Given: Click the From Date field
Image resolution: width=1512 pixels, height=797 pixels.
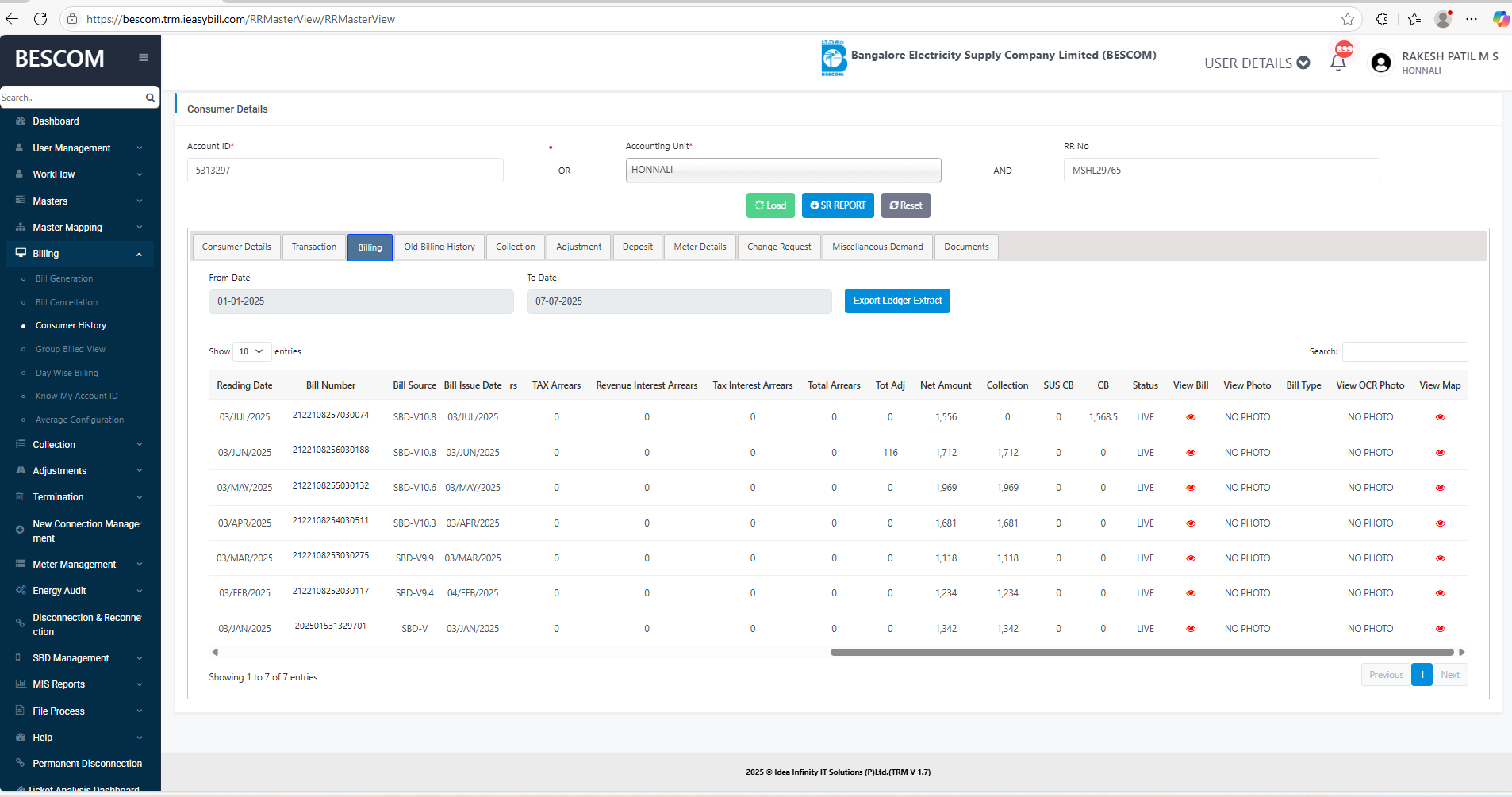Looking at the screenshot, I should point(361,301).
